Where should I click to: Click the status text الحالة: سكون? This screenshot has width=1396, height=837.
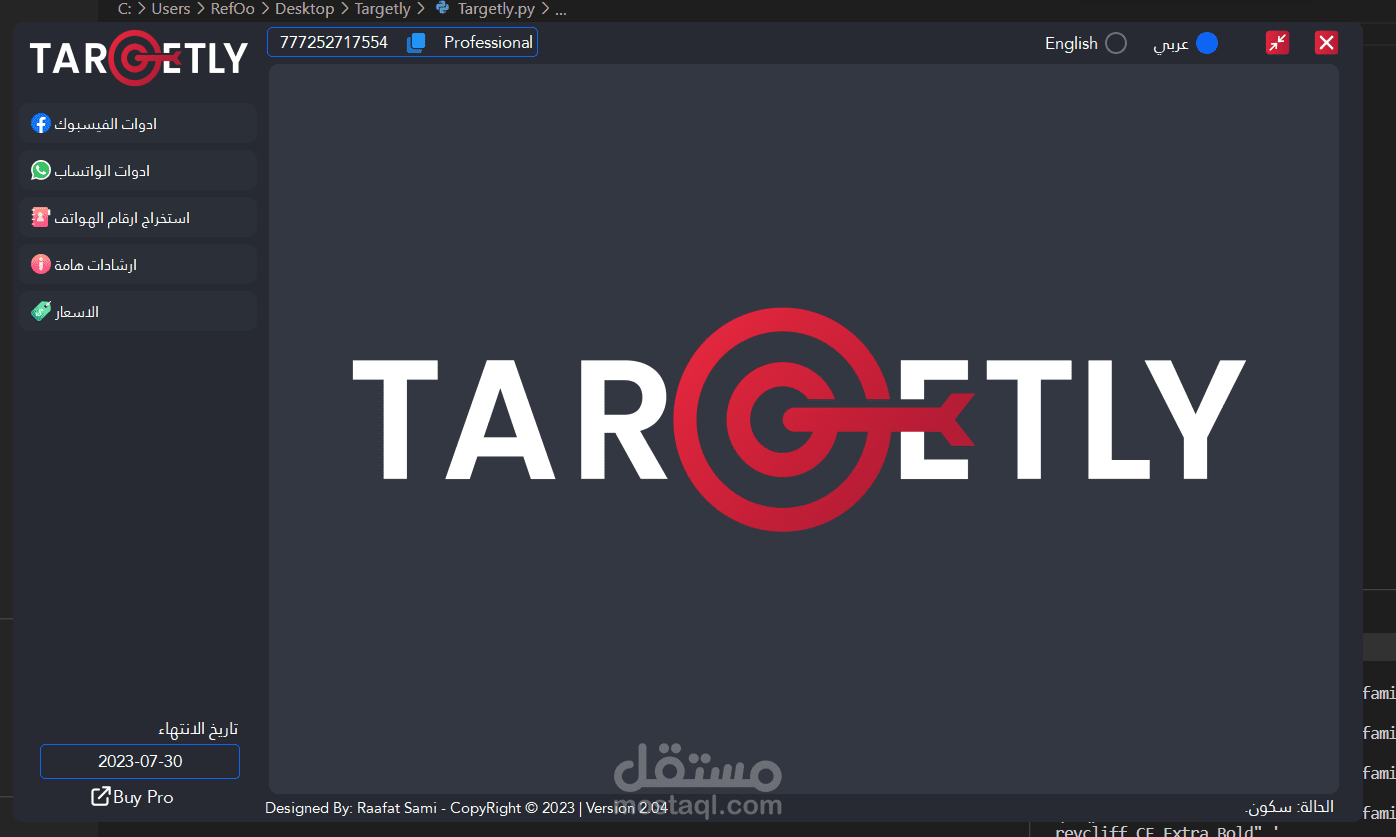pos(1289,807)
